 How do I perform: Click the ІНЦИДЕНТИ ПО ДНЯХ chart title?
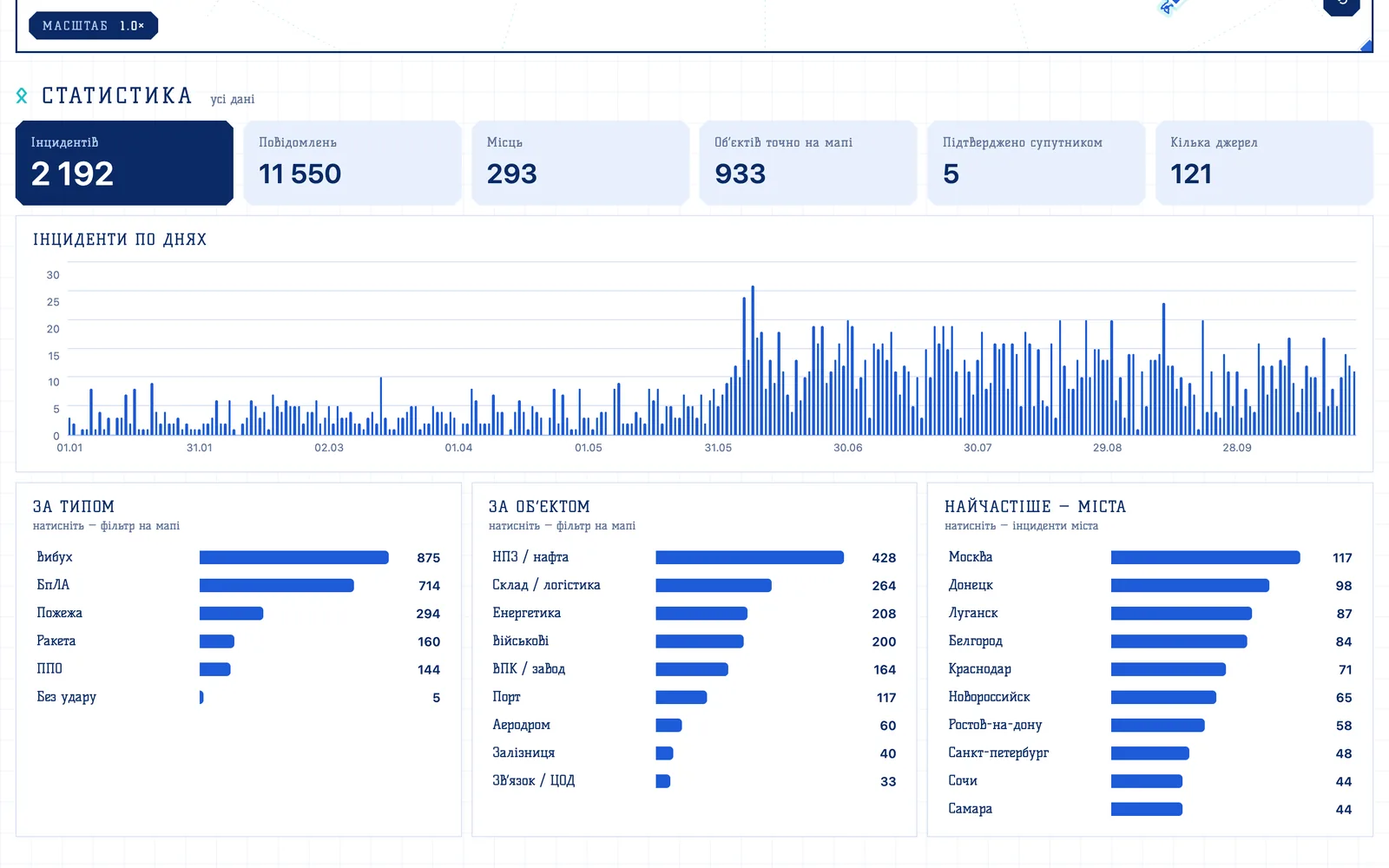coord(120,240)
